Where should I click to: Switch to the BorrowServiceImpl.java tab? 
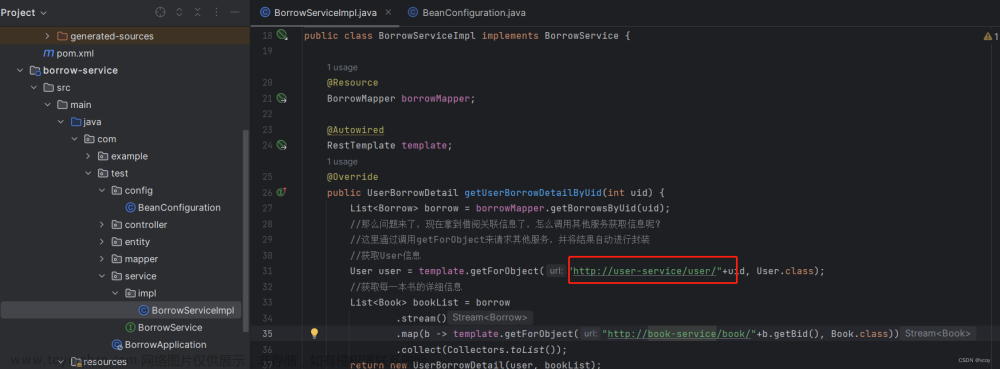[325, 13]
